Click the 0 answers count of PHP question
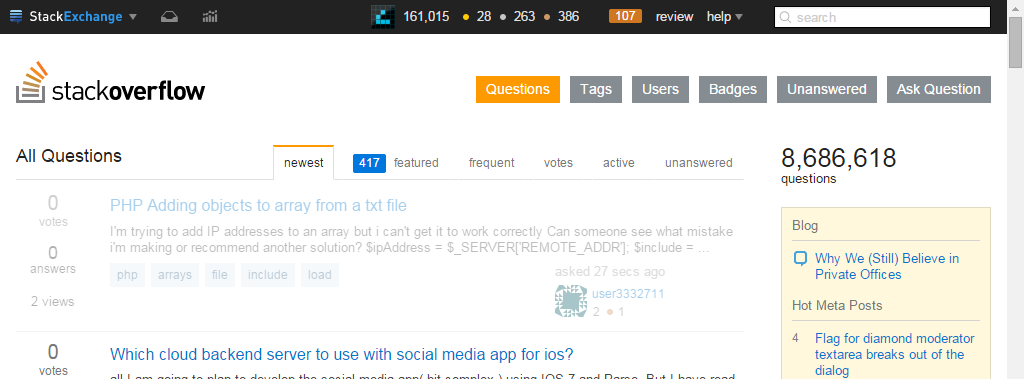The width and height of the screenshot is (1024, 379). click(x=53, y=259)
